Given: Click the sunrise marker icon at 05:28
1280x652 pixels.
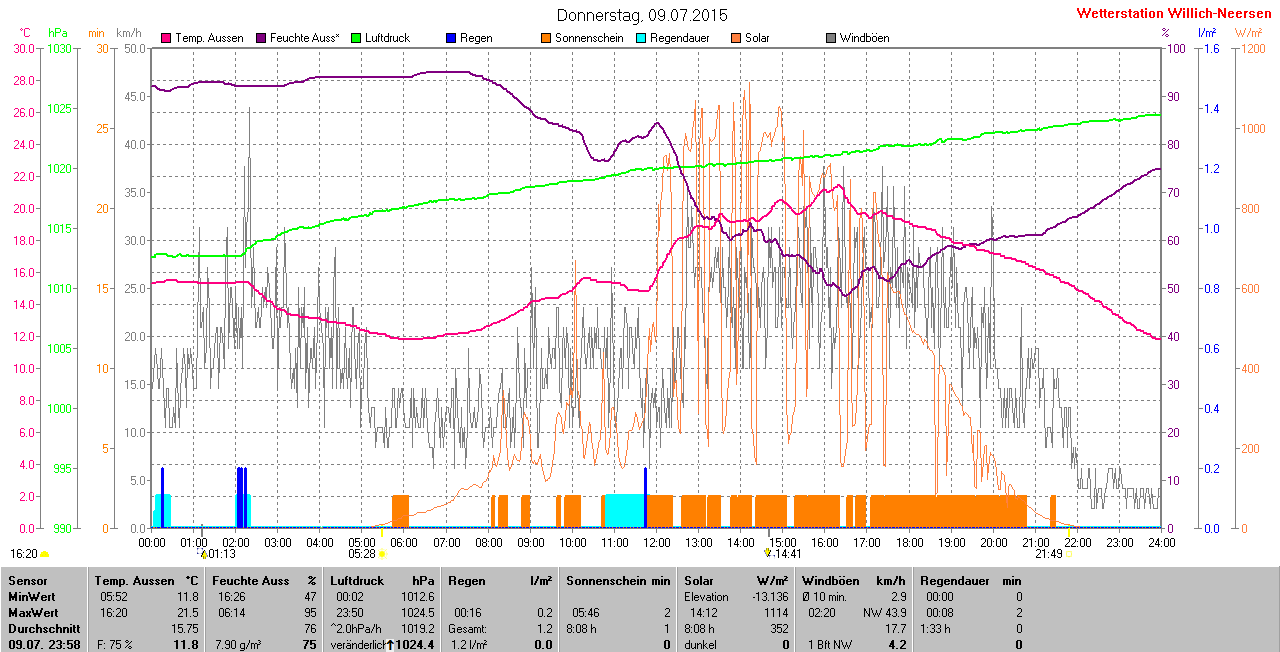Looking at the screenshot, I should [x=382, y=554].
